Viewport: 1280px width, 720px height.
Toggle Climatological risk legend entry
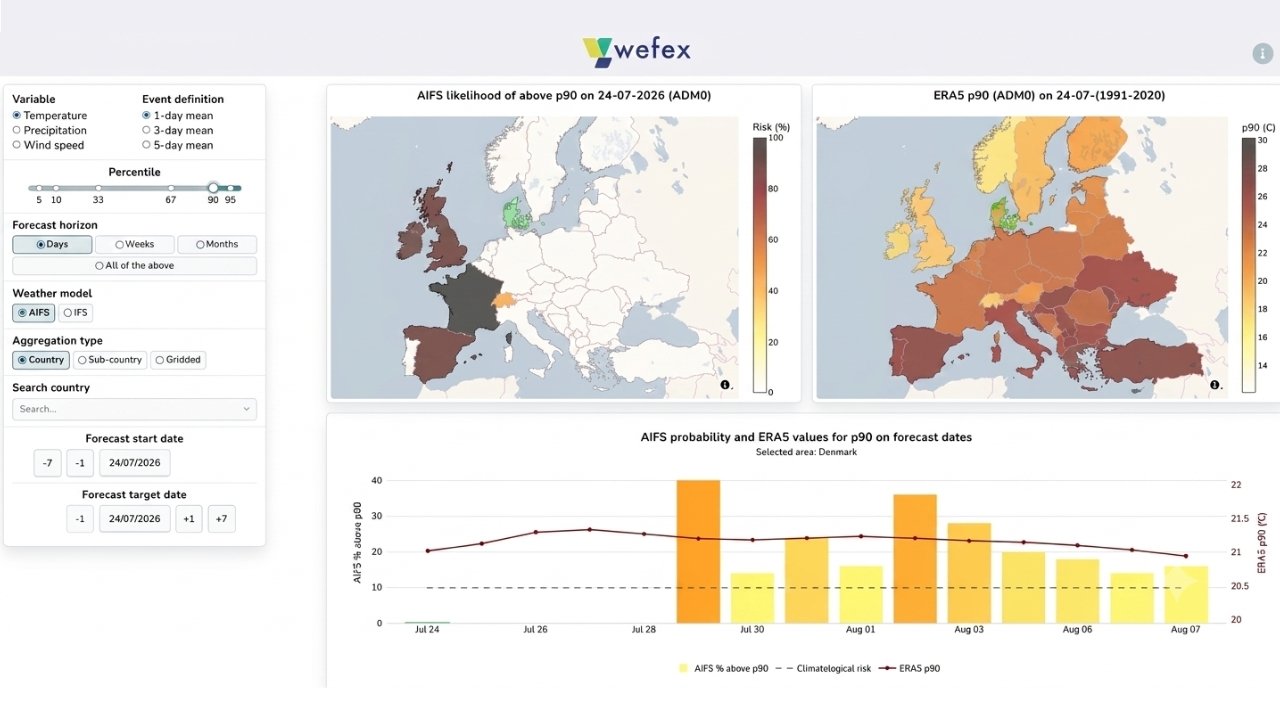822,668
